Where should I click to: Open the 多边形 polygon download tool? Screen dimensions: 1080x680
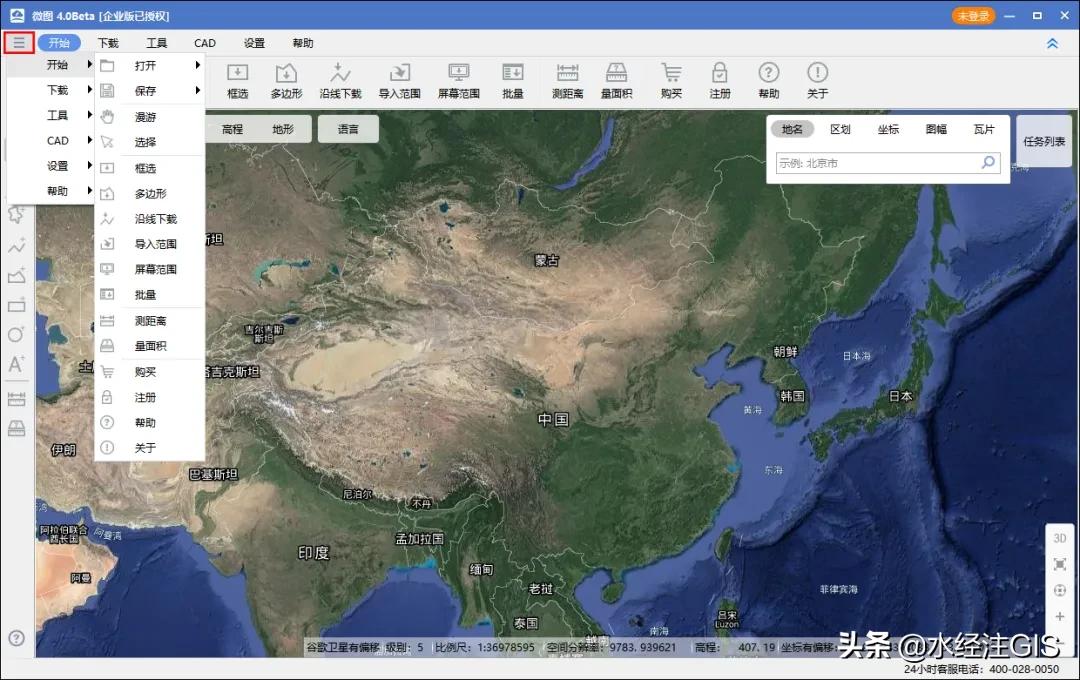point(287,80)
